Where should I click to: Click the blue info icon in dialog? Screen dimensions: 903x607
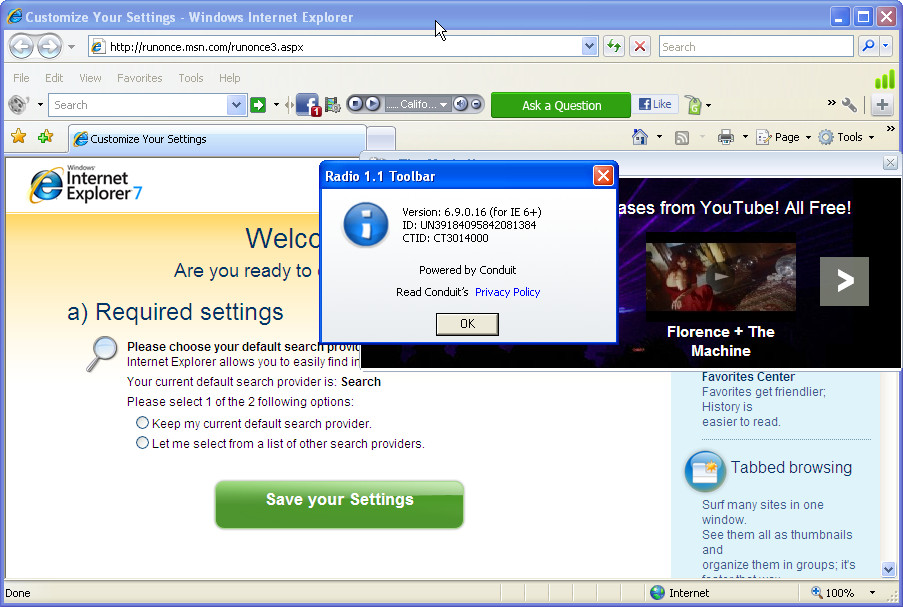(366, 225)
